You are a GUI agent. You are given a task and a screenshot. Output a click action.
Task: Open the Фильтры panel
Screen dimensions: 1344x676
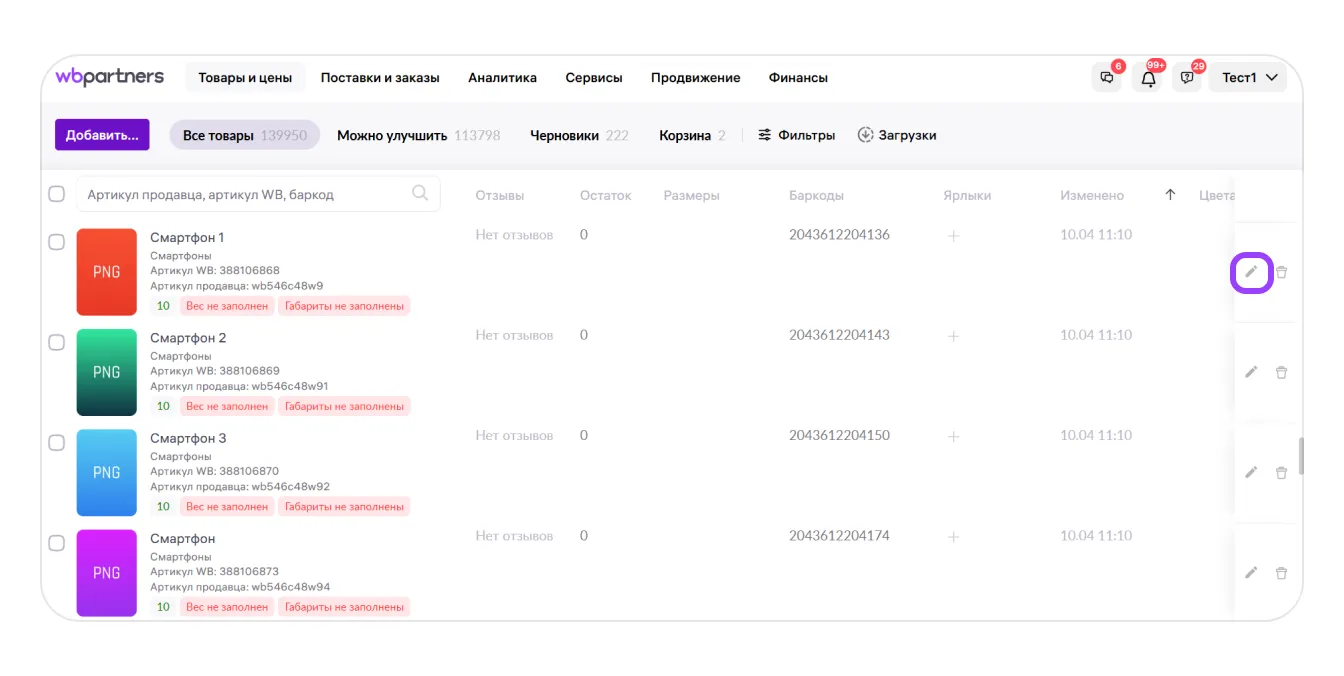point(796,135)
